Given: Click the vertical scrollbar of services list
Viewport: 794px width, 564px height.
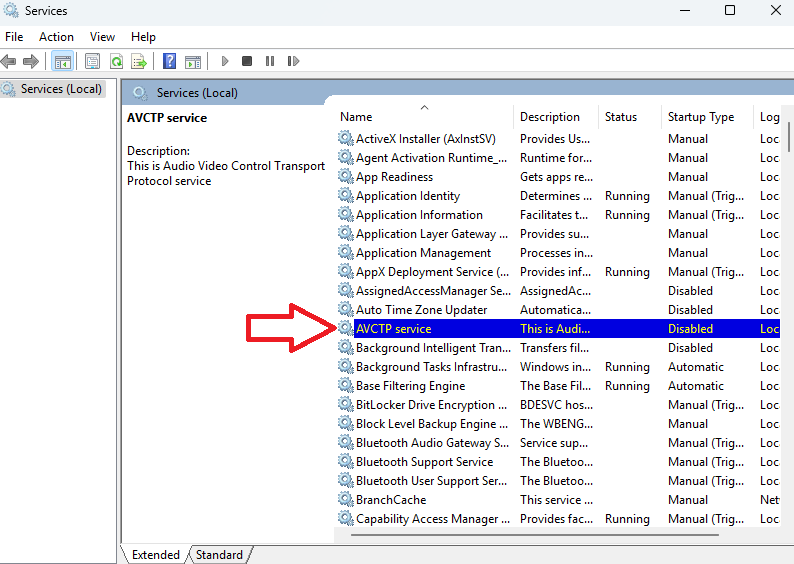Looking at the screenshot, I should [788, 300].
